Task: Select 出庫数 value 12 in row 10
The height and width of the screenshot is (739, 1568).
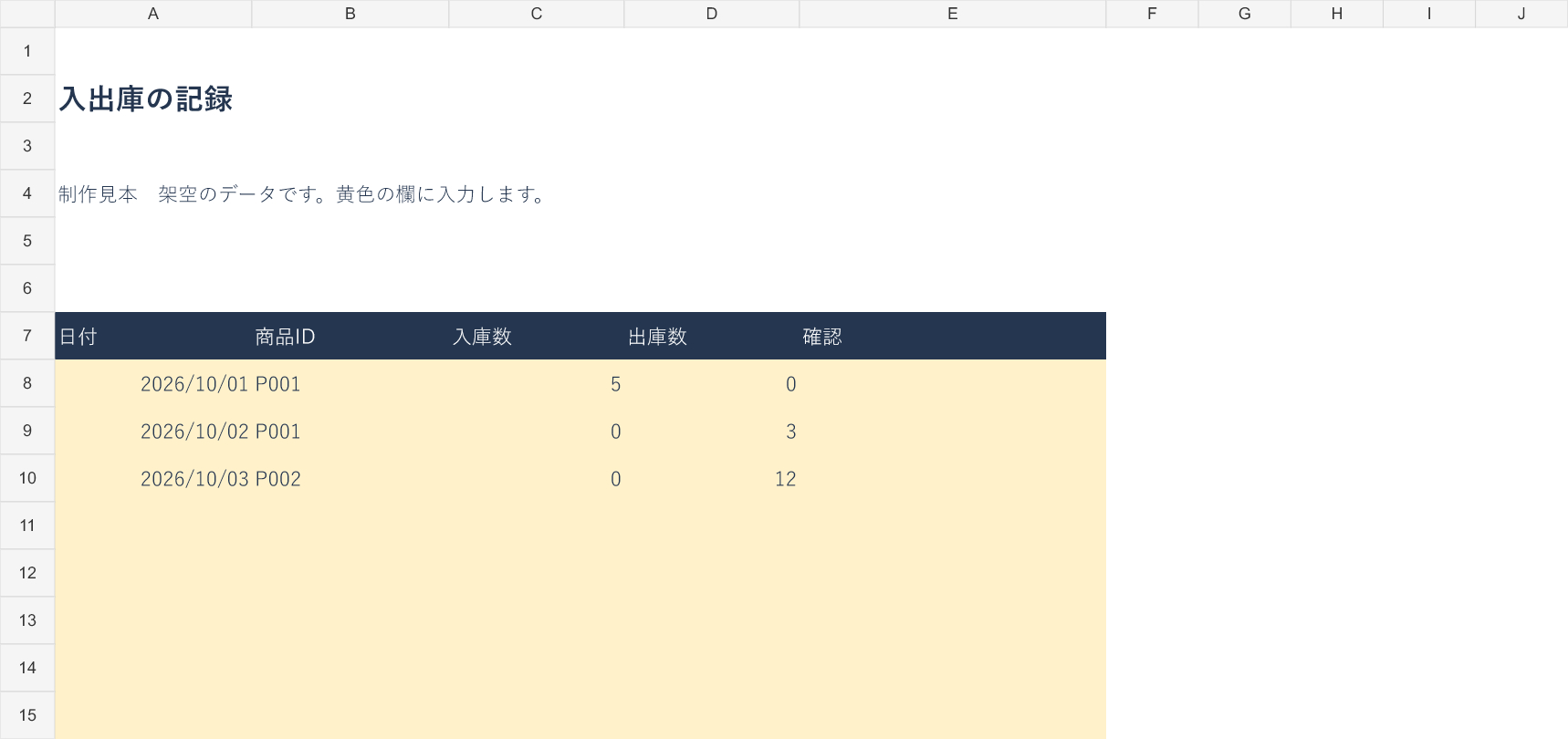Action: (712, 478)
